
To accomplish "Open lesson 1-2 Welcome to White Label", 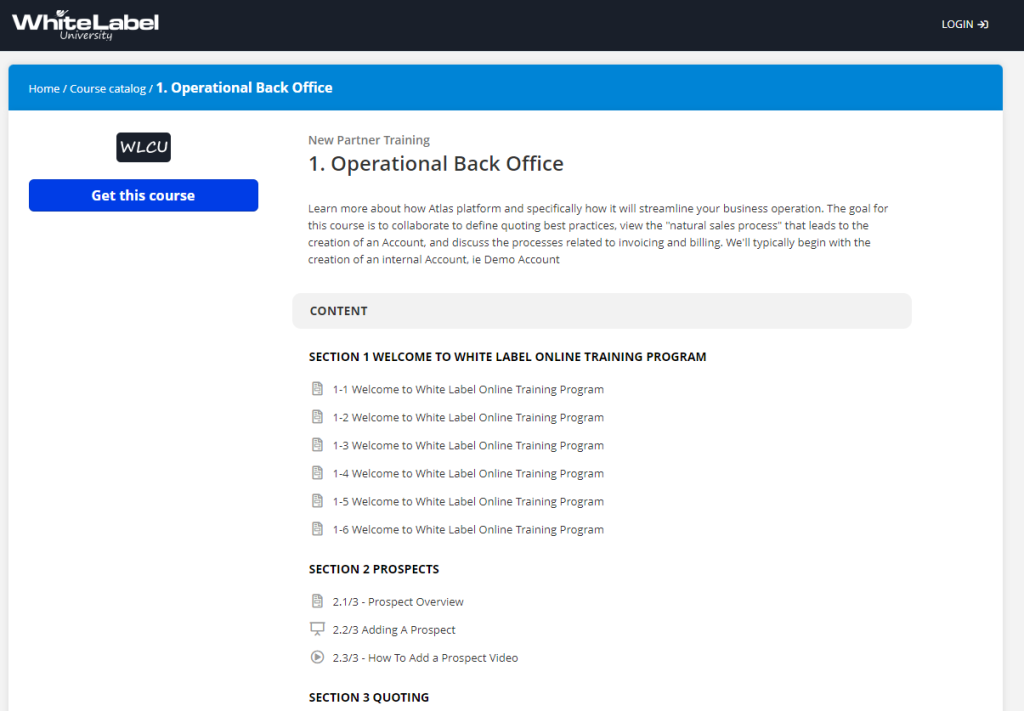I will [x=468, y=417].
